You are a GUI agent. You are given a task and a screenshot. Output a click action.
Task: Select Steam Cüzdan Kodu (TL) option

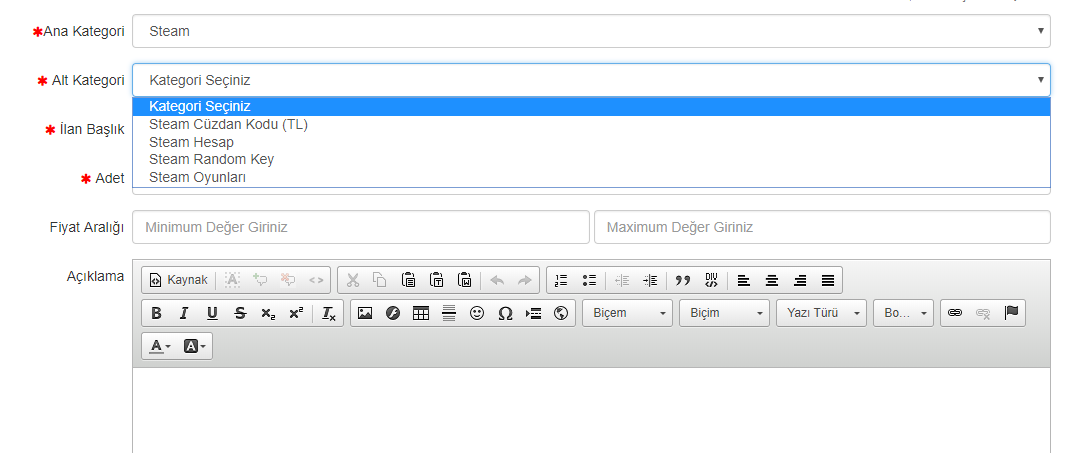click(x=591, y=125)
